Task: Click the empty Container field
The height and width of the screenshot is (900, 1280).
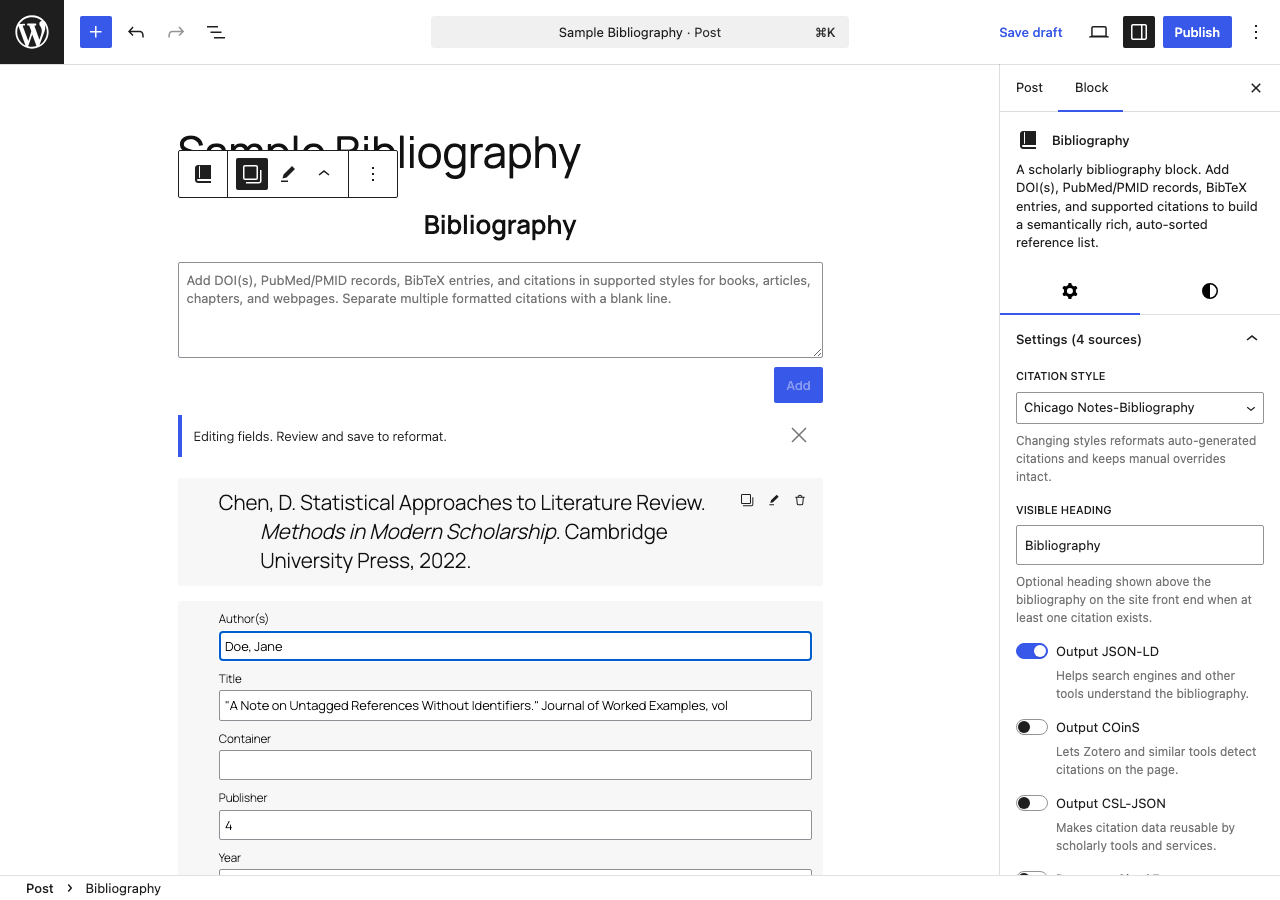Action: [x=515, y=765]
